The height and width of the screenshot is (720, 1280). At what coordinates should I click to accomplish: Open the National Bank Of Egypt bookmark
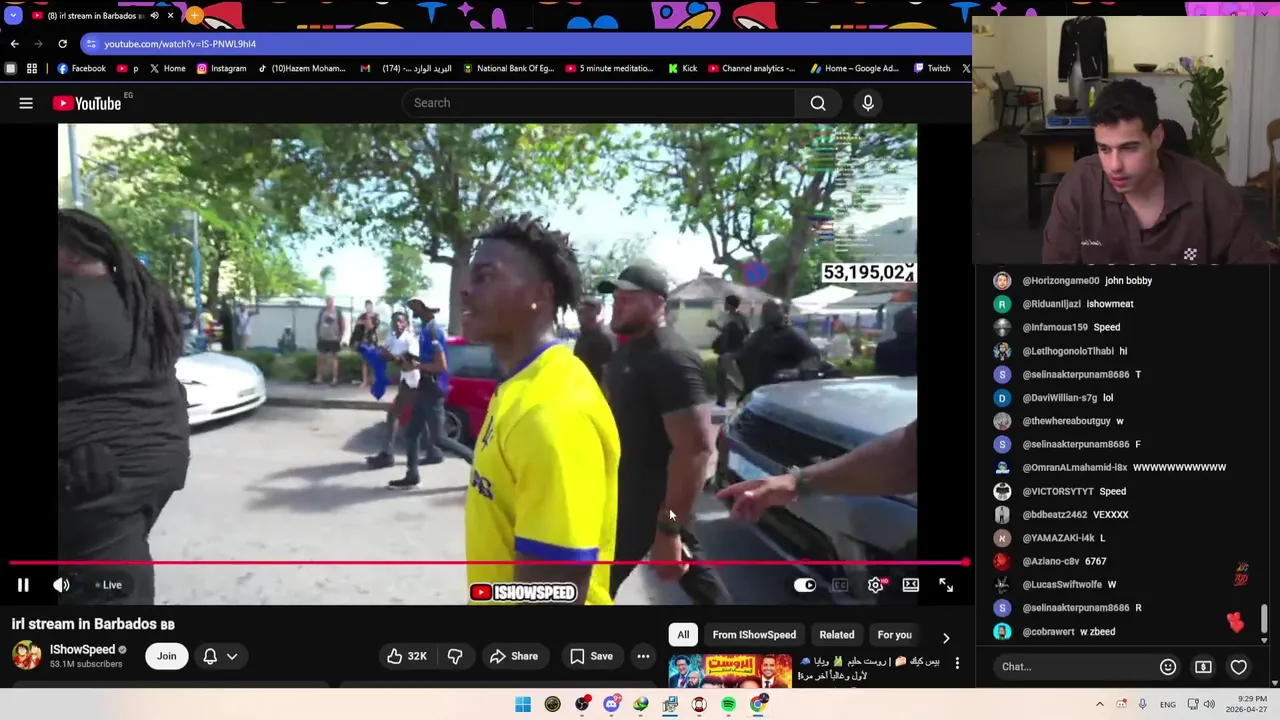(507, 69)
